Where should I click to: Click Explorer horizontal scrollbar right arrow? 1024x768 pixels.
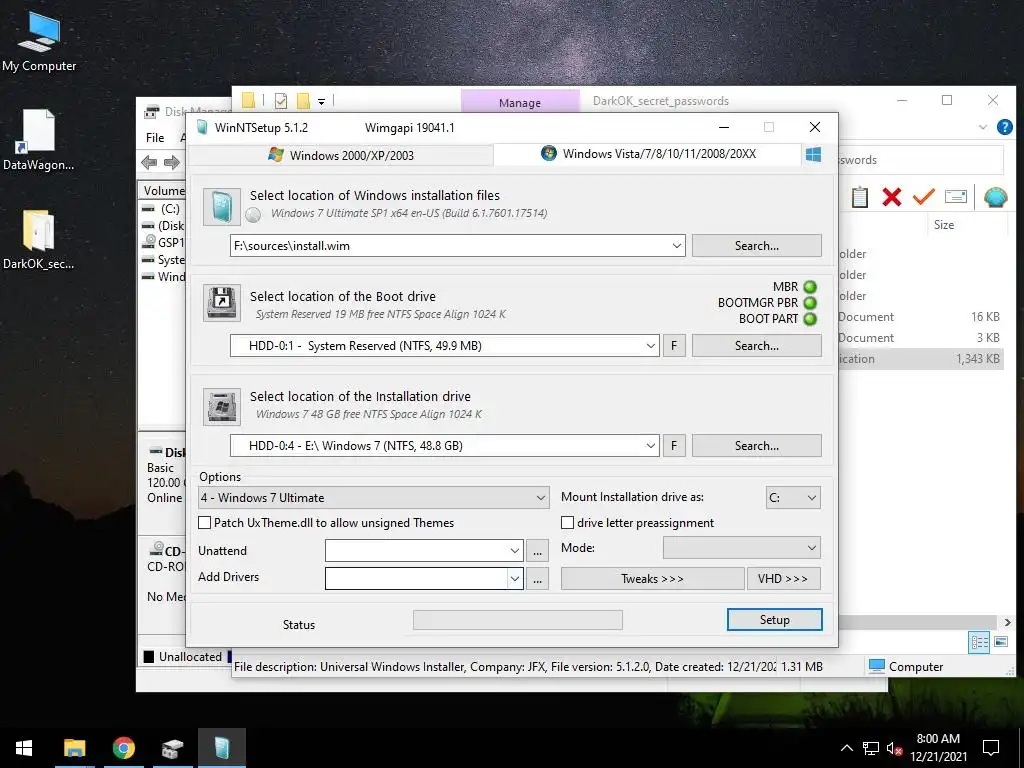1007,622
